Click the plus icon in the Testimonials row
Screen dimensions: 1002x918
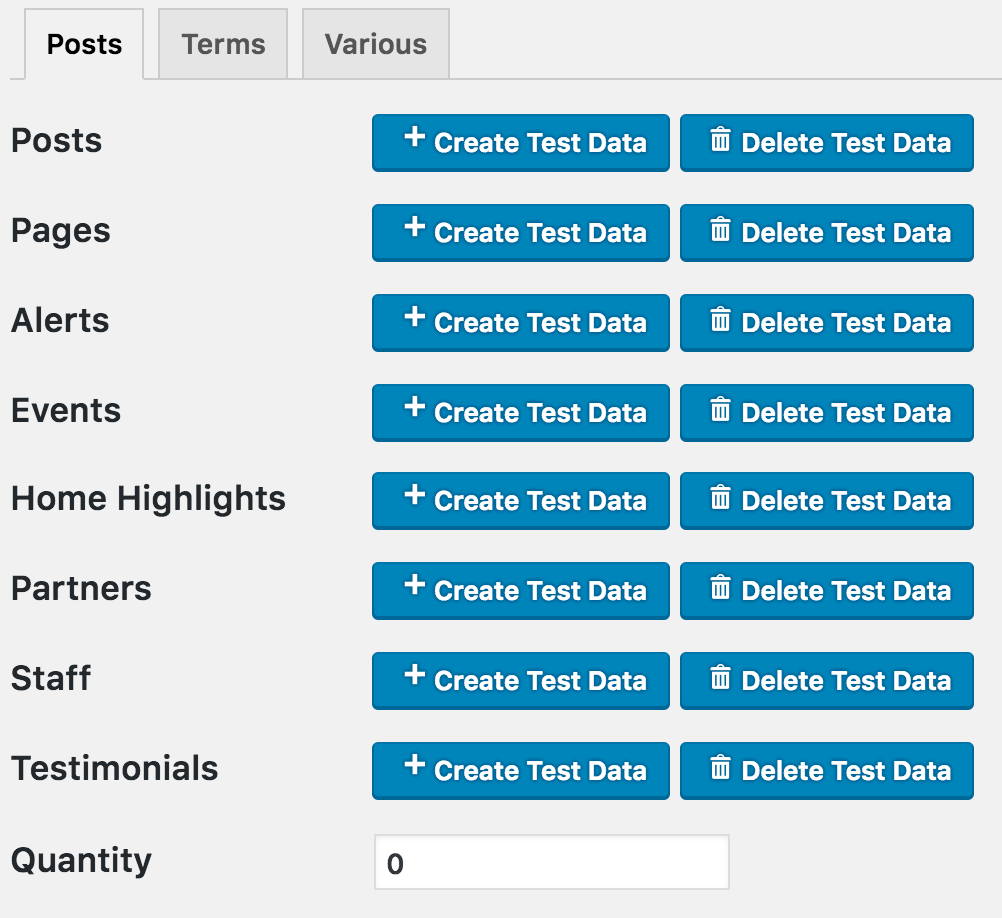point(414,766)
